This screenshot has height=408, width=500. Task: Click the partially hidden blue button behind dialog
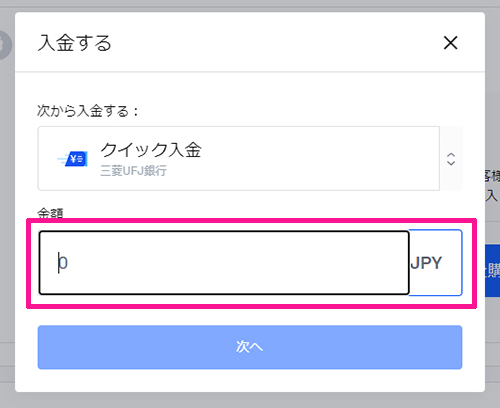[x=492, y=271]
